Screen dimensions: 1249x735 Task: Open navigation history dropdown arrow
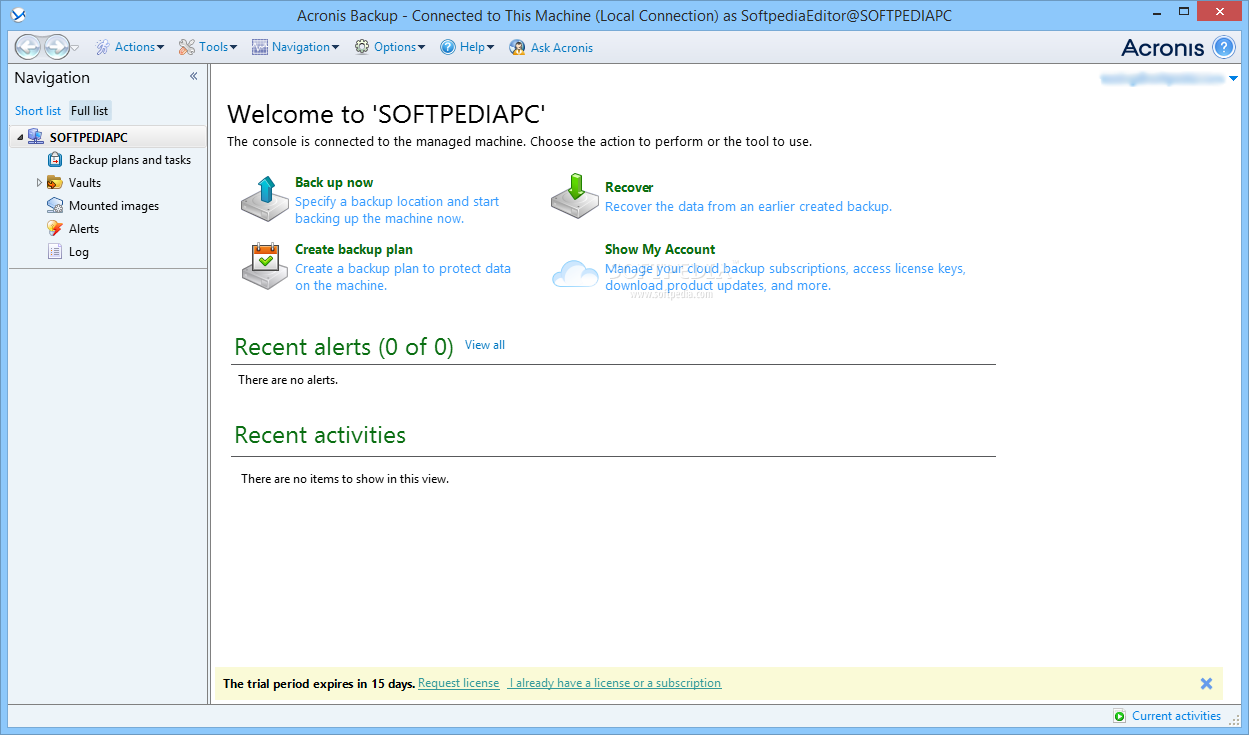(75, 48)
